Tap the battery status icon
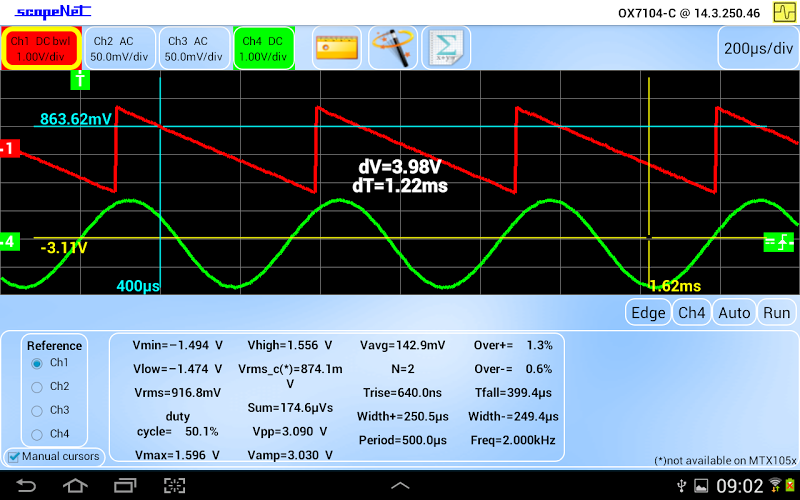 click(790, 485)
